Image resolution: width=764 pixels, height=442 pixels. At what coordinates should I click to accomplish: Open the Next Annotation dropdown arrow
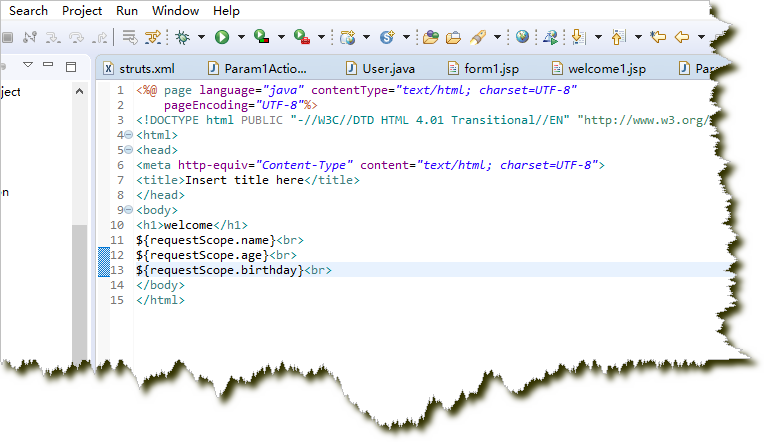point(599,37)
